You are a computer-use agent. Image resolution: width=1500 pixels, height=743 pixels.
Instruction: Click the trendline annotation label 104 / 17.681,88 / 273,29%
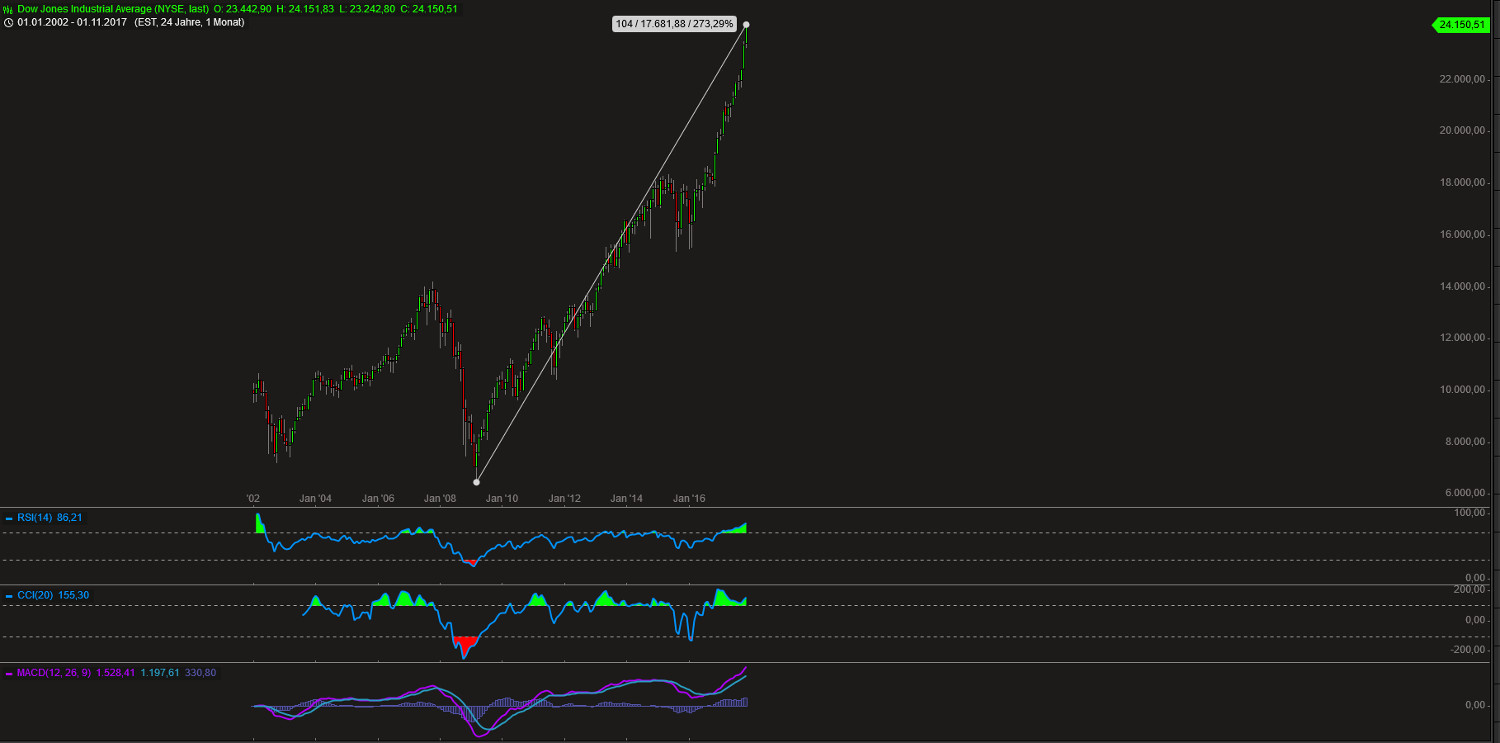pyautogui.click(x=674, y=22)
